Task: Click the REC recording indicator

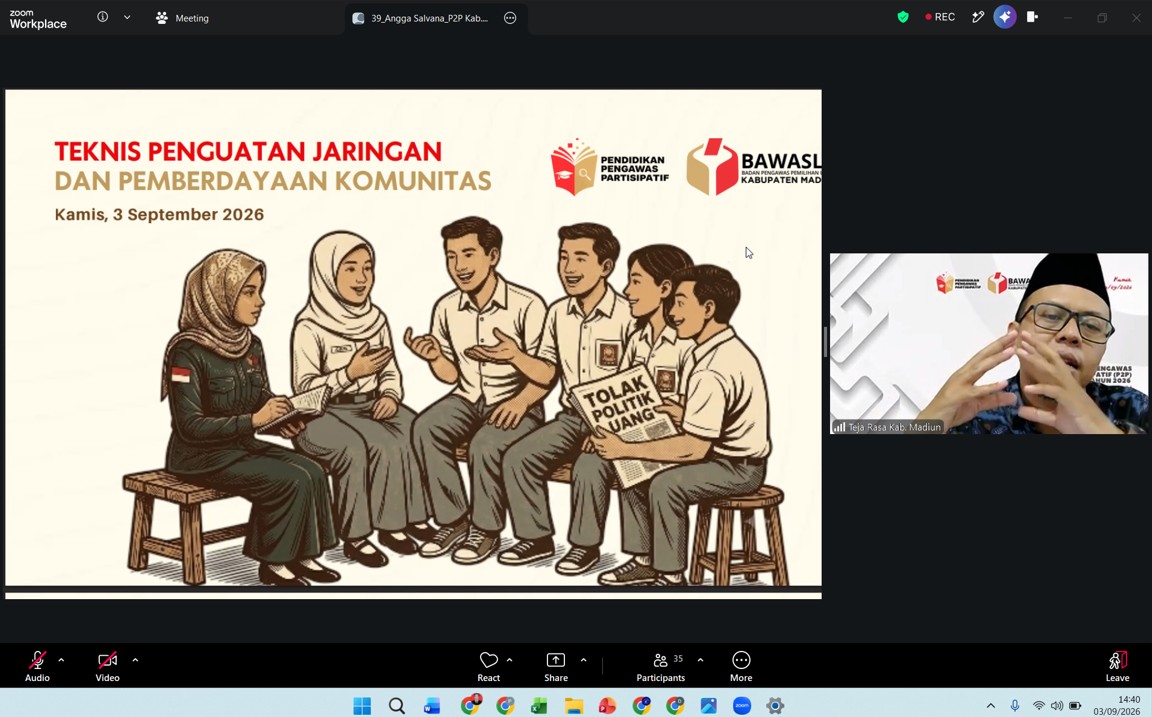Action: (x=940, y=17)
